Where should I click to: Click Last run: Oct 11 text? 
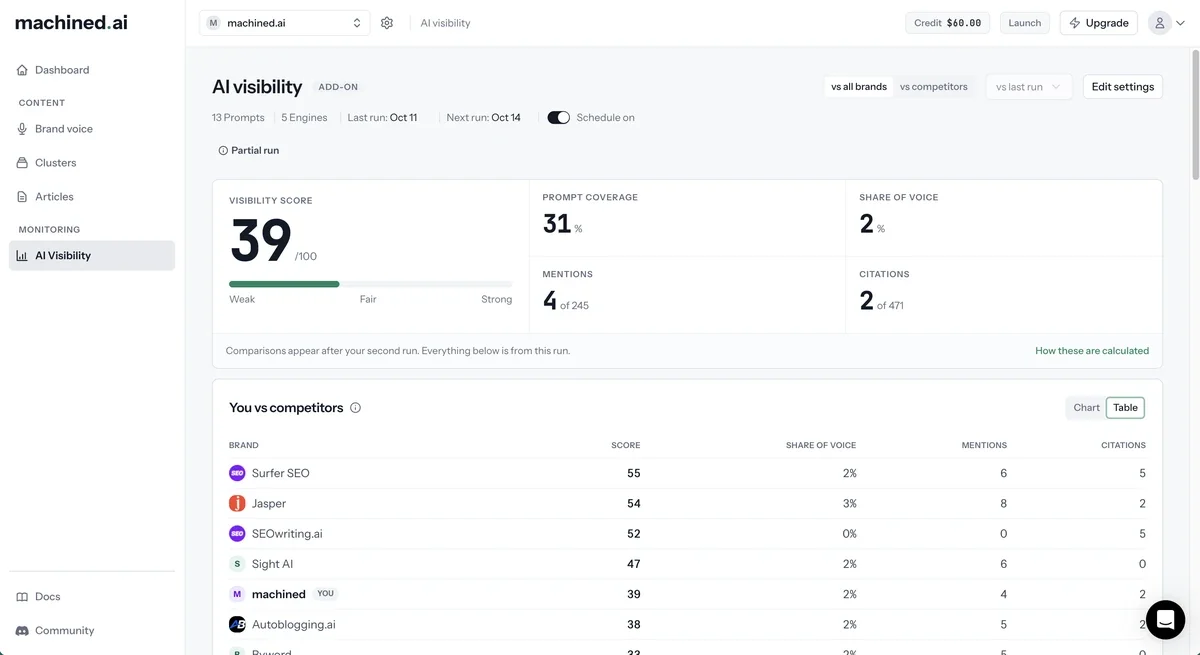382,118
